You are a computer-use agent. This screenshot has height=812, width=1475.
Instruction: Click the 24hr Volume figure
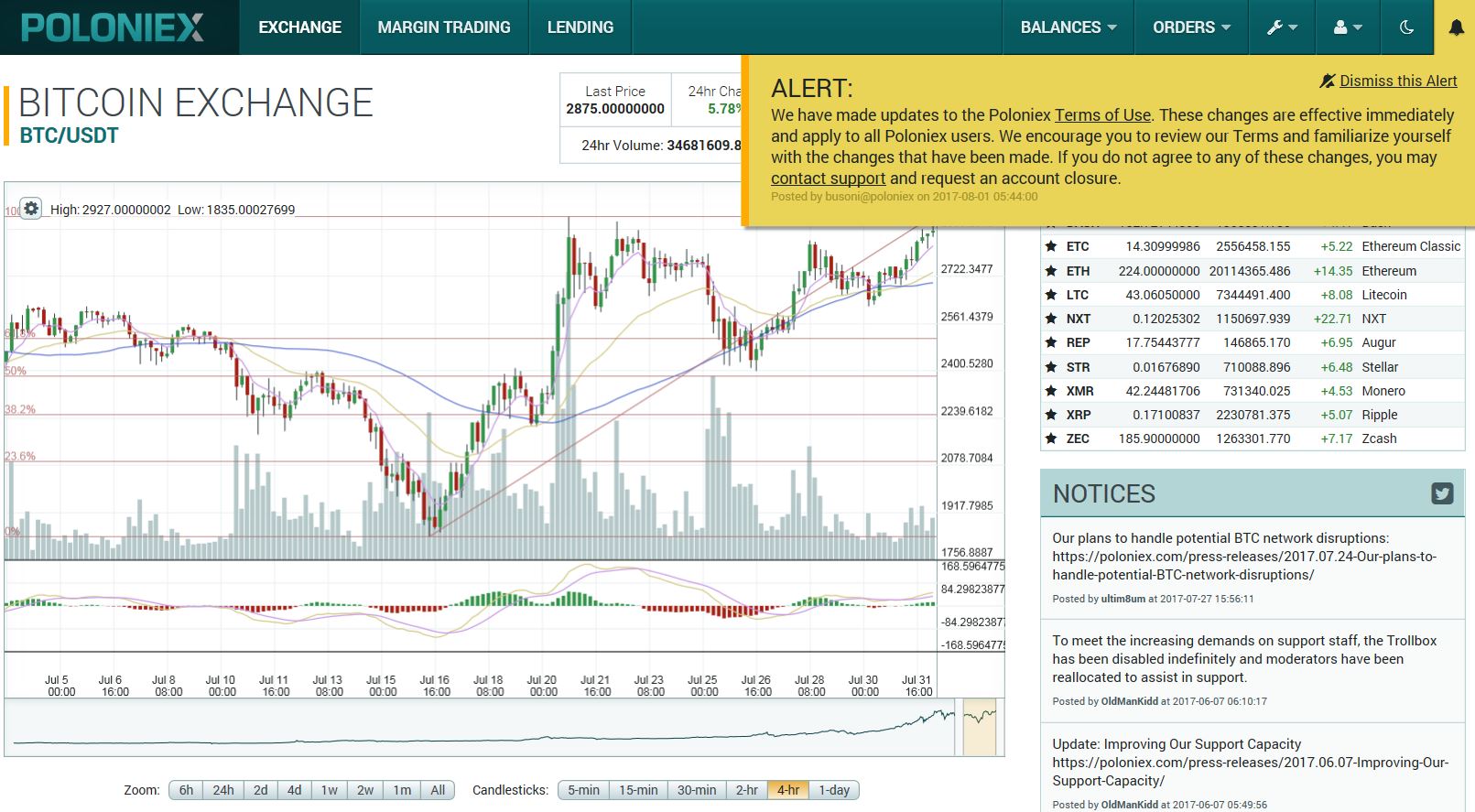coord(703,146)
